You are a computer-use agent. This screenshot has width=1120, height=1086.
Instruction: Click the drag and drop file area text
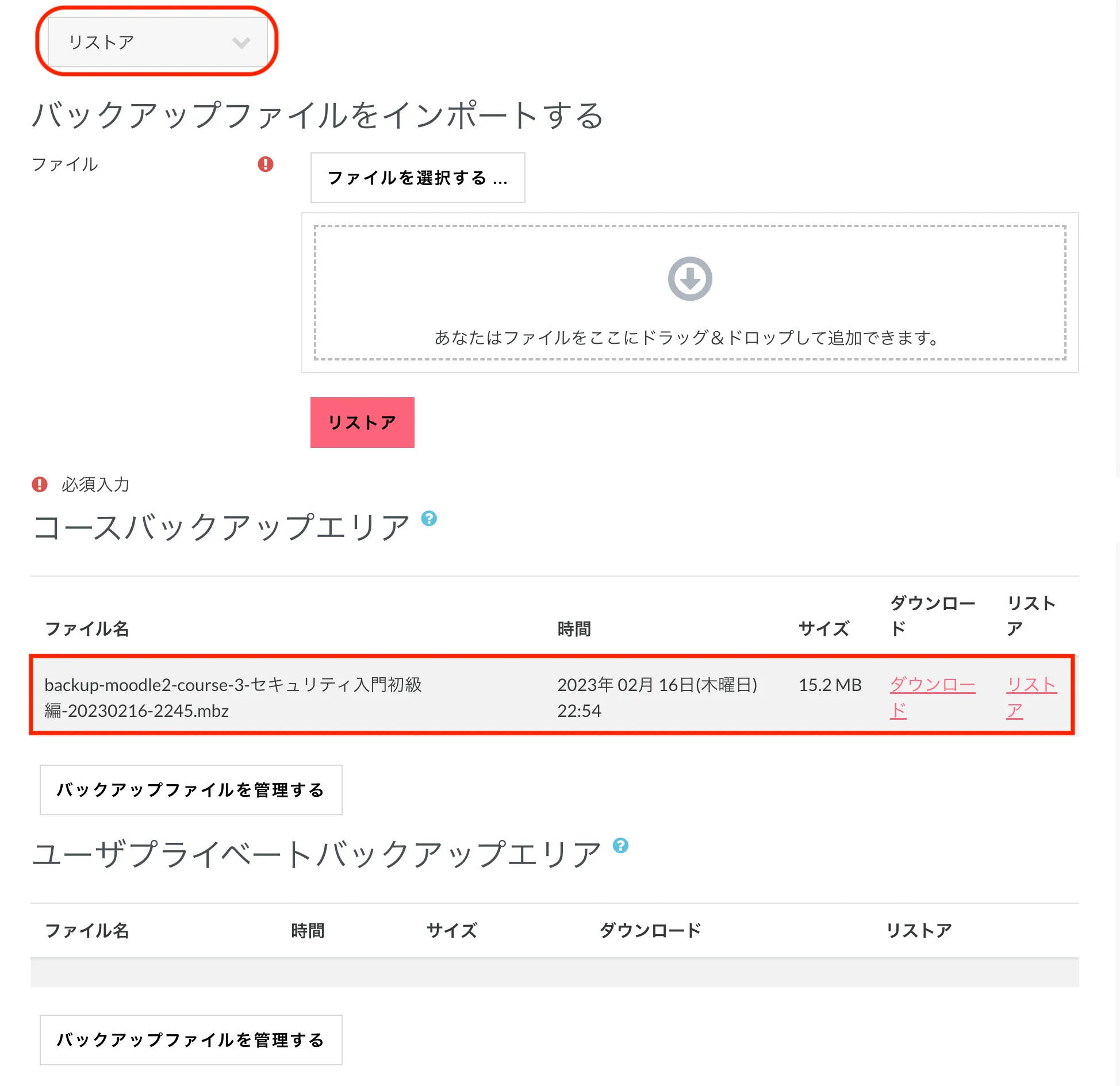[x=686, y=337]
